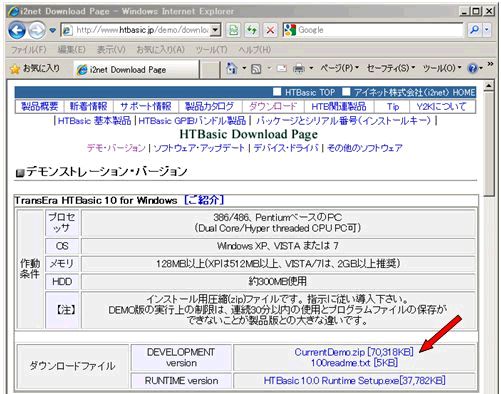Click the vertical scrollbar thumb
The width and height of the screenshot is (501, 394).
click(x=489, y=144)
